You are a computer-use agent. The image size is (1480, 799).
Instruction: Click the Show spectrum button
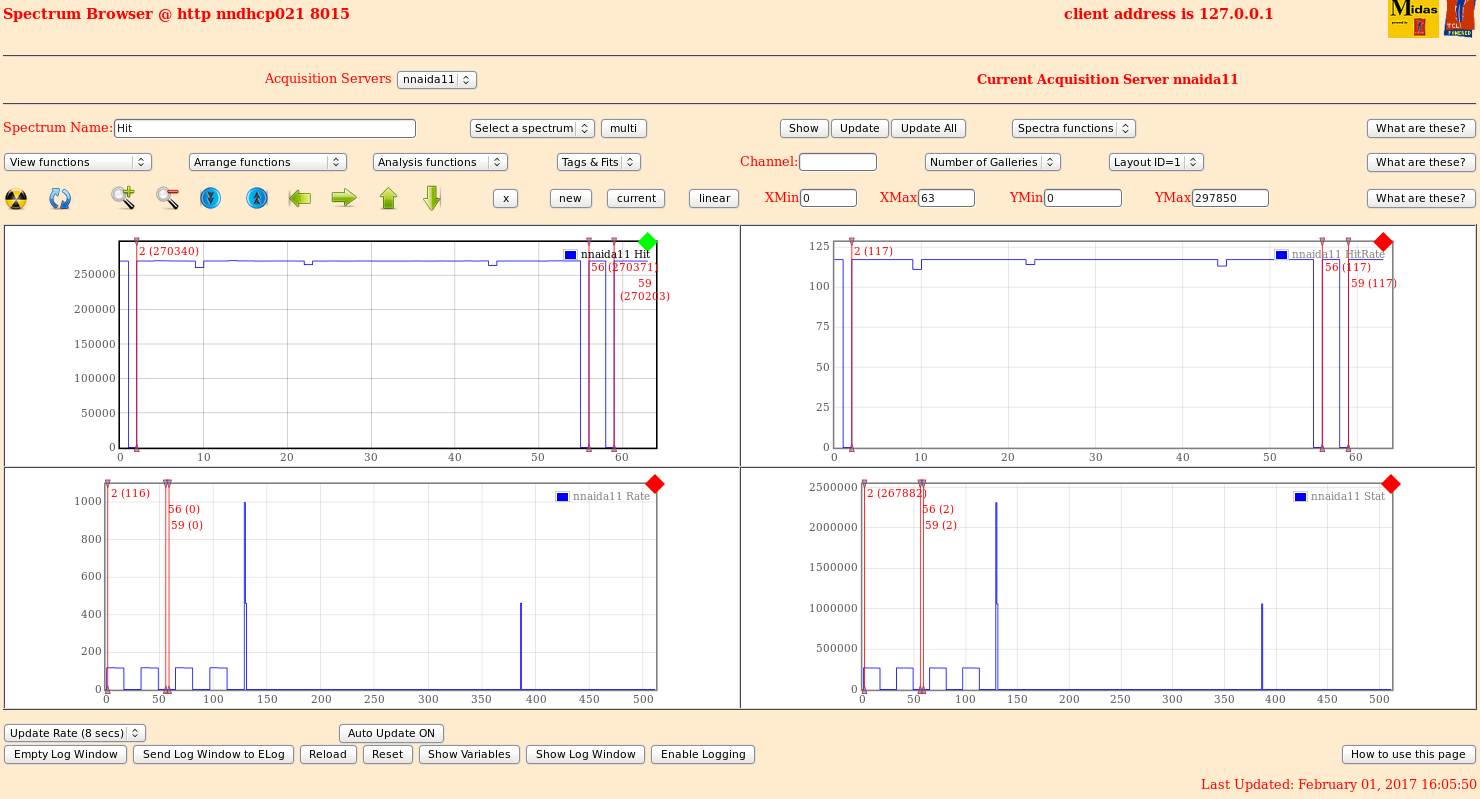pos(804,128)
